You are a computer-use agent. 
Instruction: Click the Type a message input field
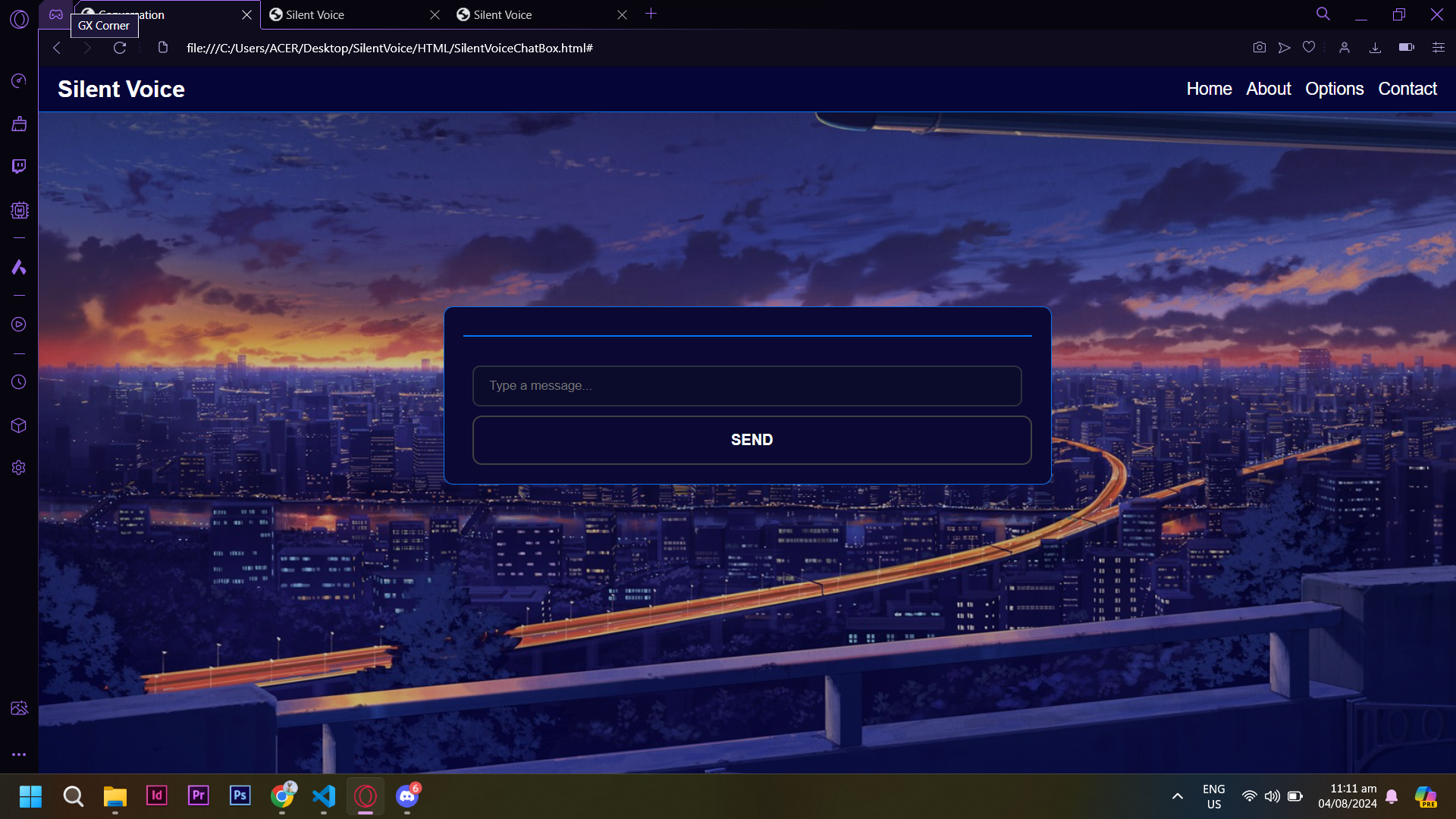tap(747, 386)
